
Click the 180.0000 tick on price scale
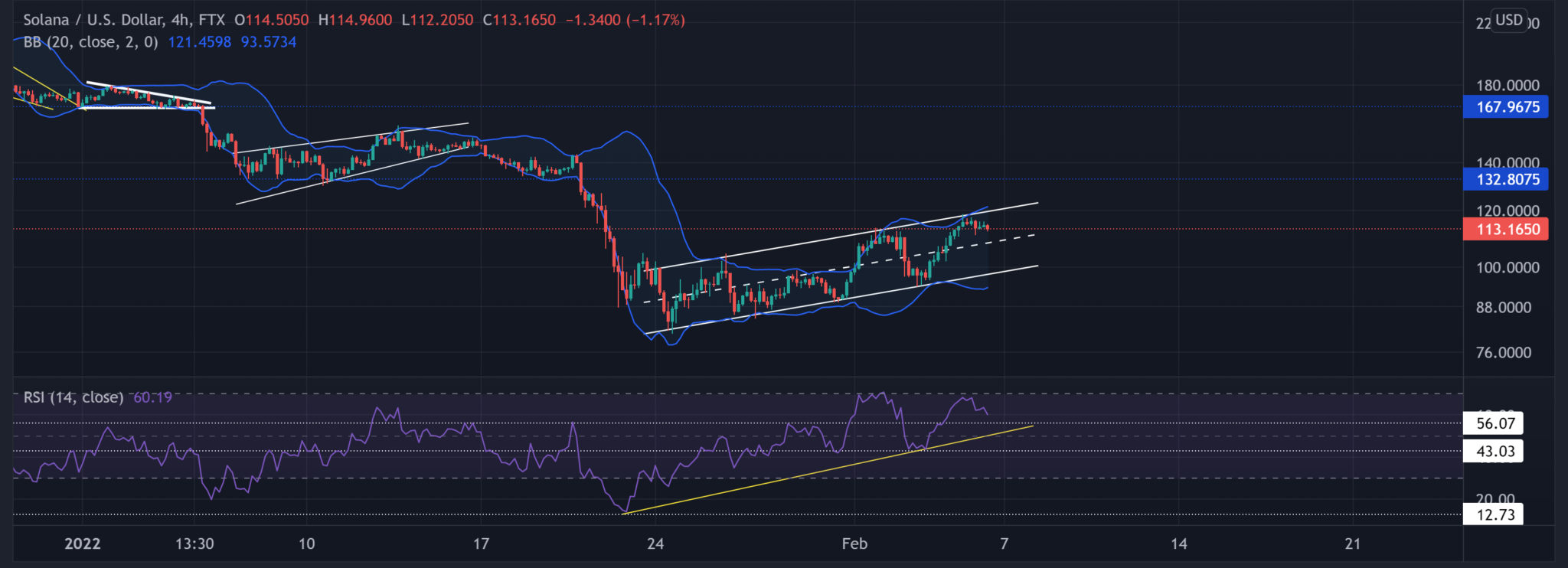[x=1507, y=86]
